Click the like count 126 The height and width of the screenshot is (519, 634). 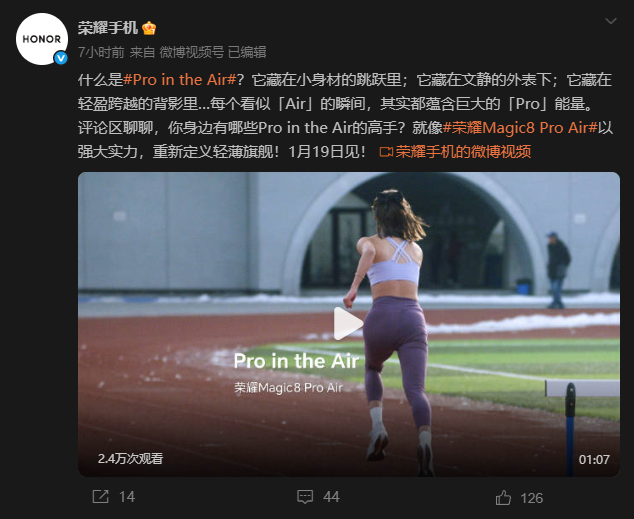click(x=532, y=498)
